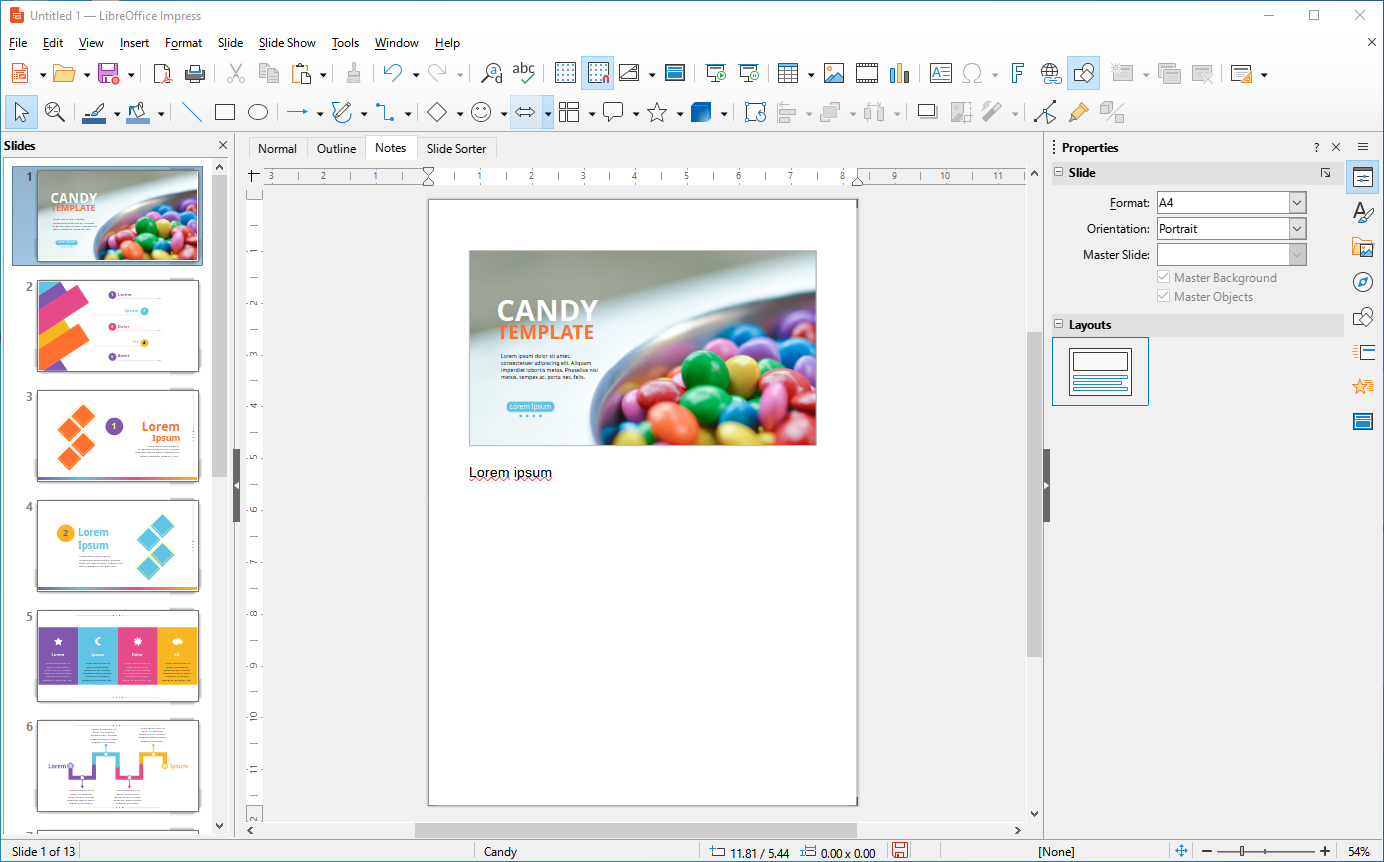Viewport: 1384px width, 862px height.
Task: Click the Print icon
Action: pos(195,73)
